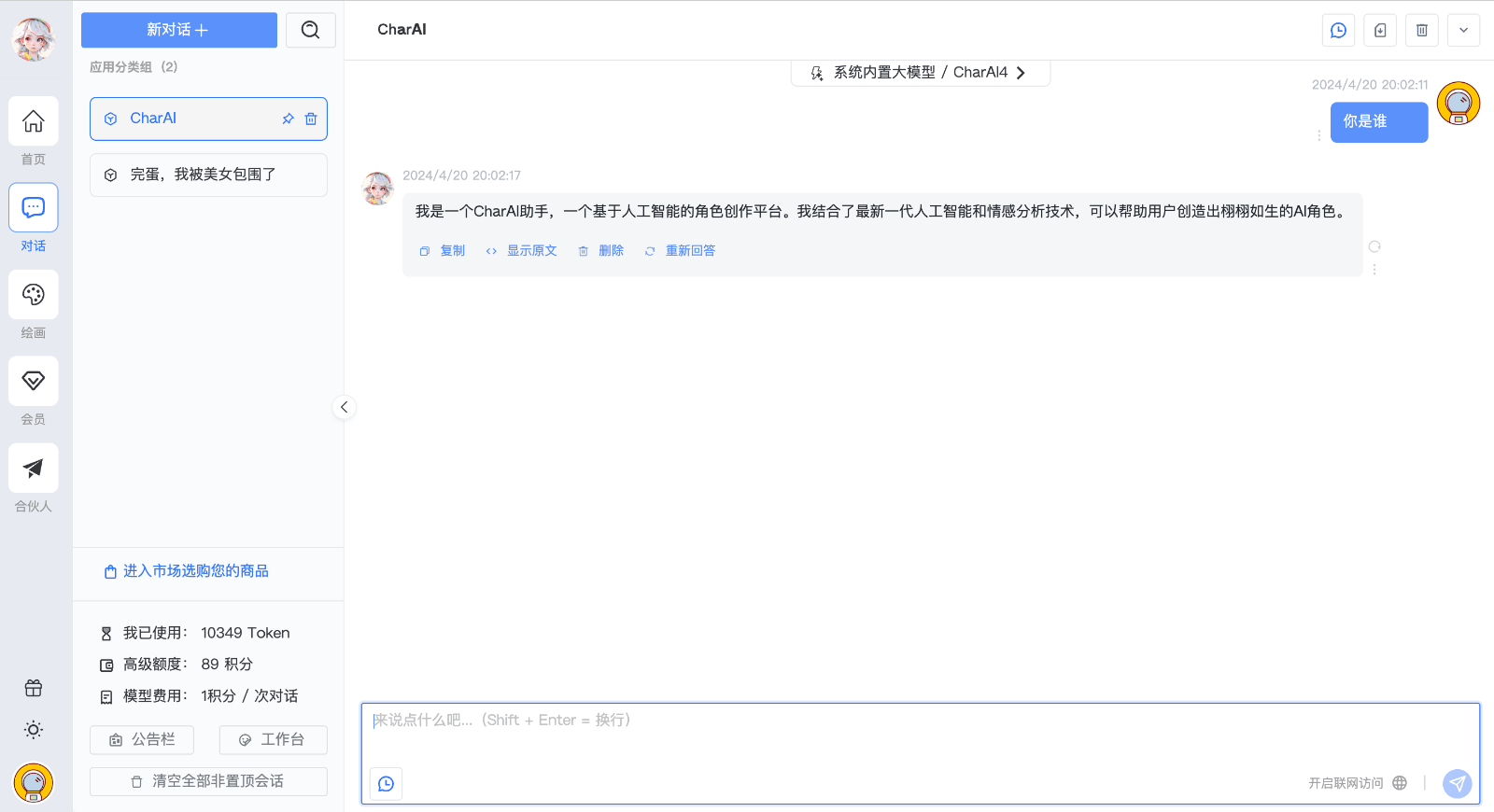Enable web access globe toggle
1494x812 pixels.
[1399, 783]
